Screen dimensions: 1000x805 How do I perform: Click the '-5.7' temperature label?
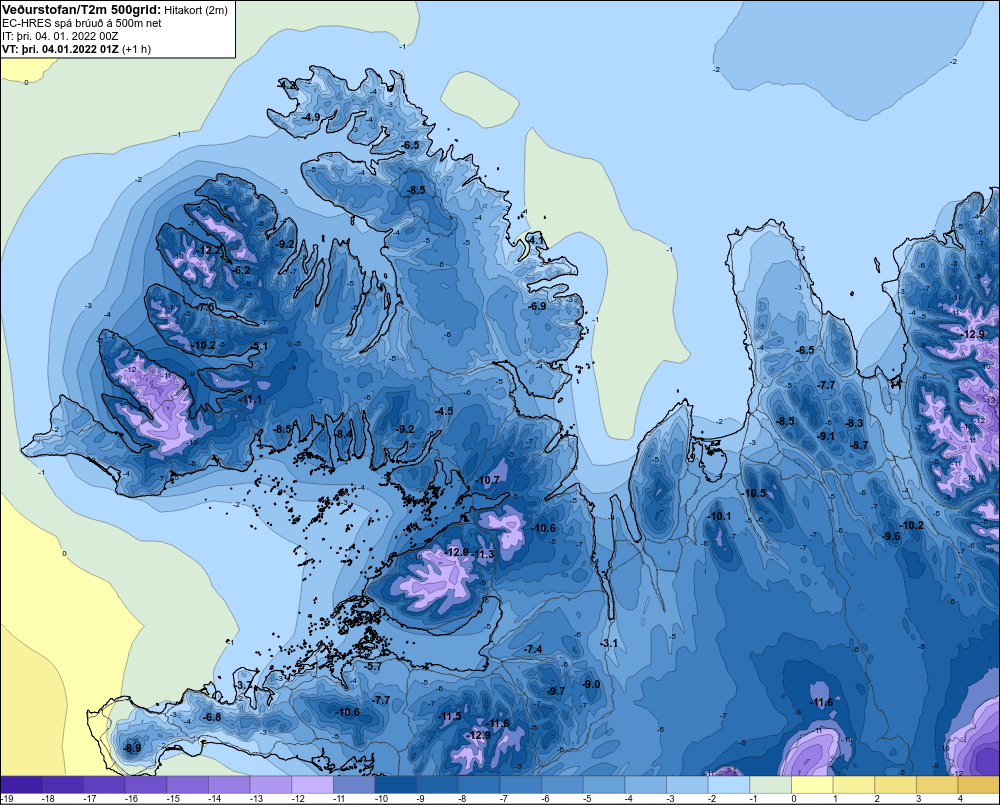[373, 667]
